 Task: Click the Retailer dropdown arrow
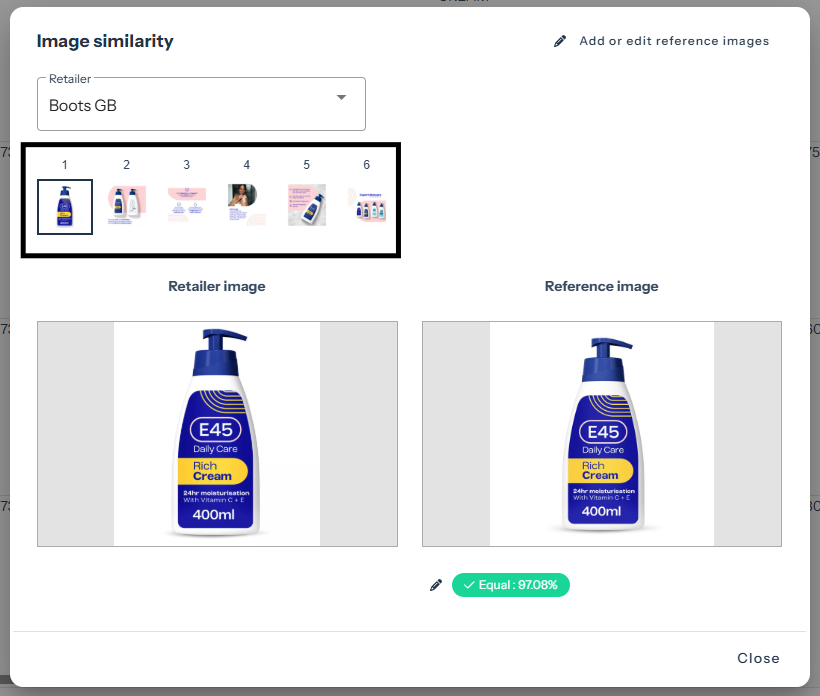point(341,98)
